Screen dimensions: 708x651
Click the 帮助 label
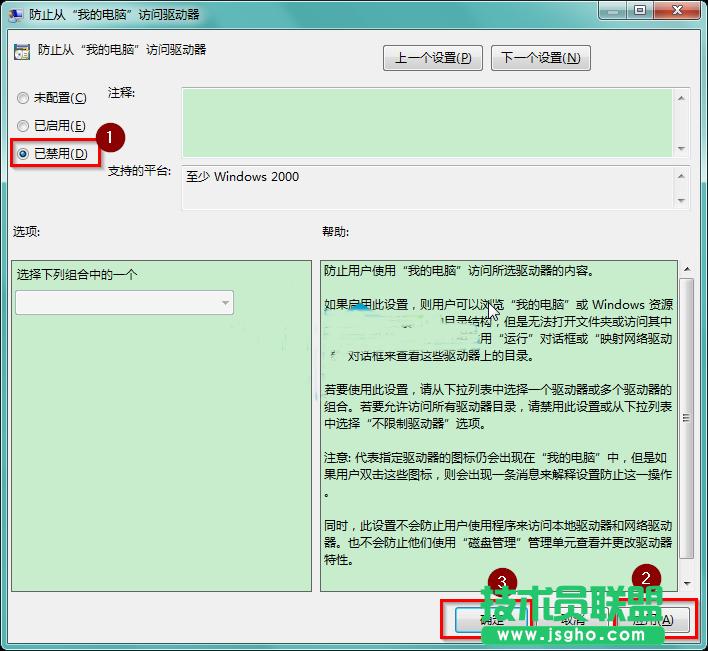coord(335,232)
